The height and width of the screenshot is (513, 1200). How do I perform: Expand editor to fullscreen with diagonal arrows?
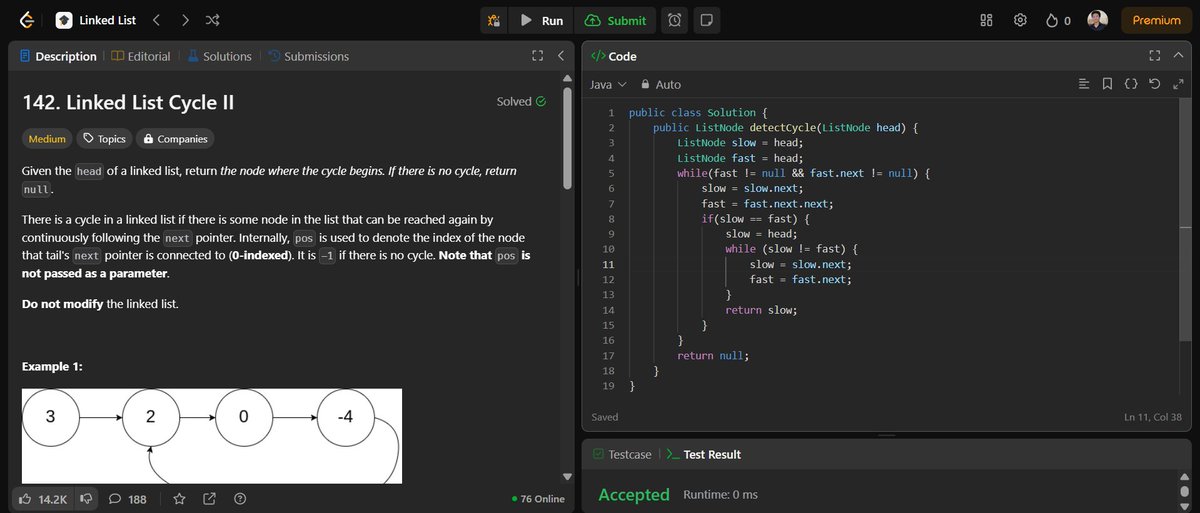coord(1178,85)
